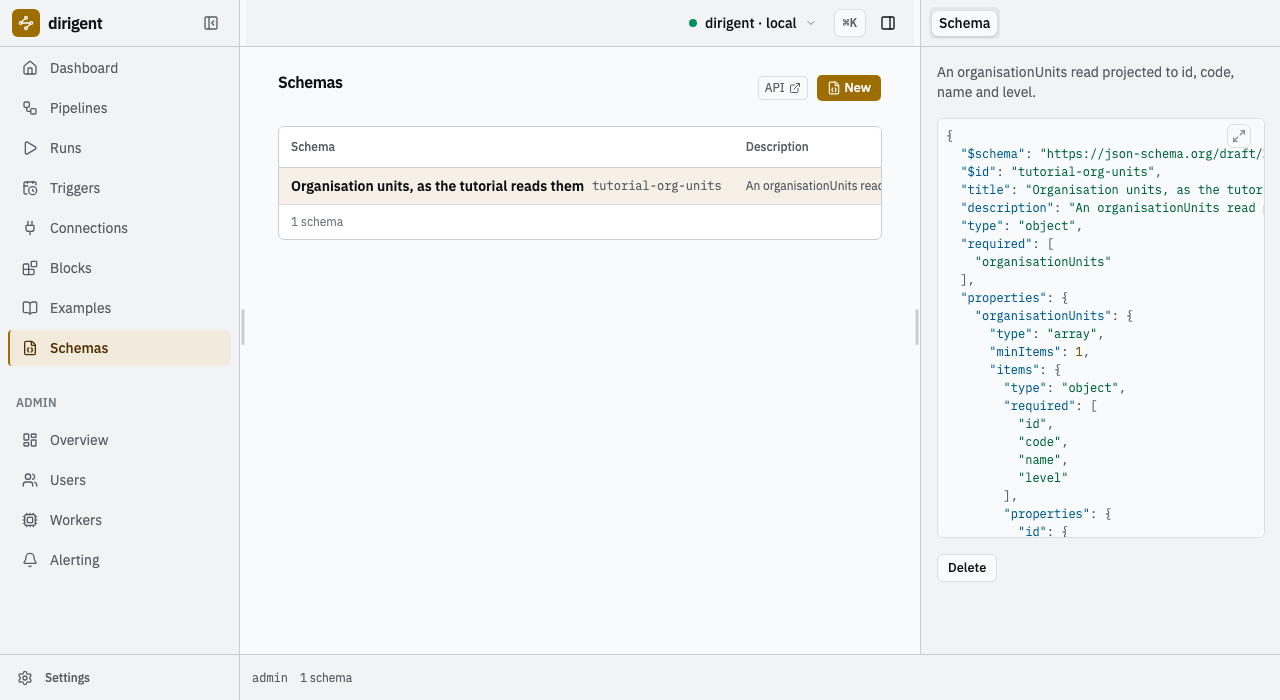The height and width of the screenshot is (700, 1280).
Task: Click the schema description paragraph in panel
Action: coord(1085,82)
